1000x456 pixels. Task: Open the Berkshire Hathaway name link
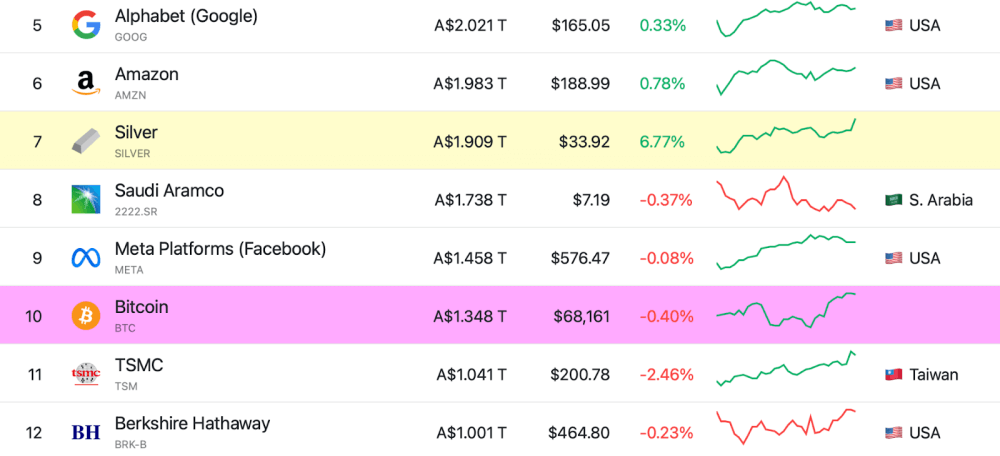point(192,423)
